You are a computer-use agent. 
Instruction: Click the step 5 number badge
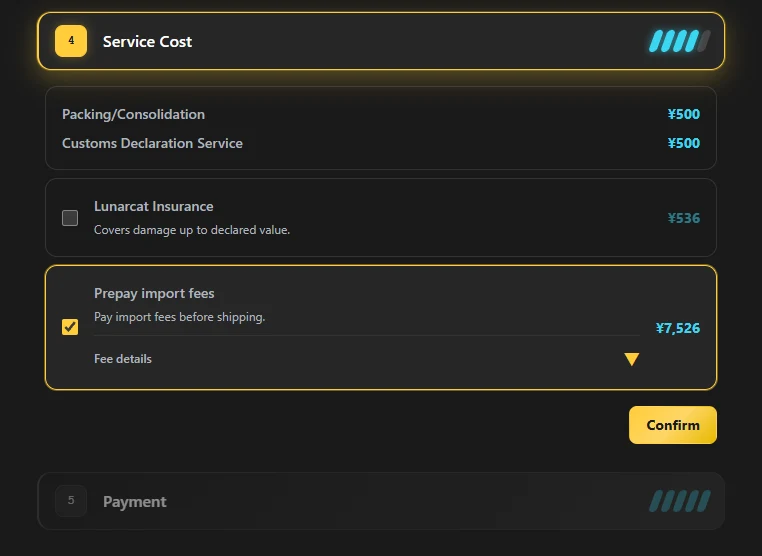pos(71,501)
